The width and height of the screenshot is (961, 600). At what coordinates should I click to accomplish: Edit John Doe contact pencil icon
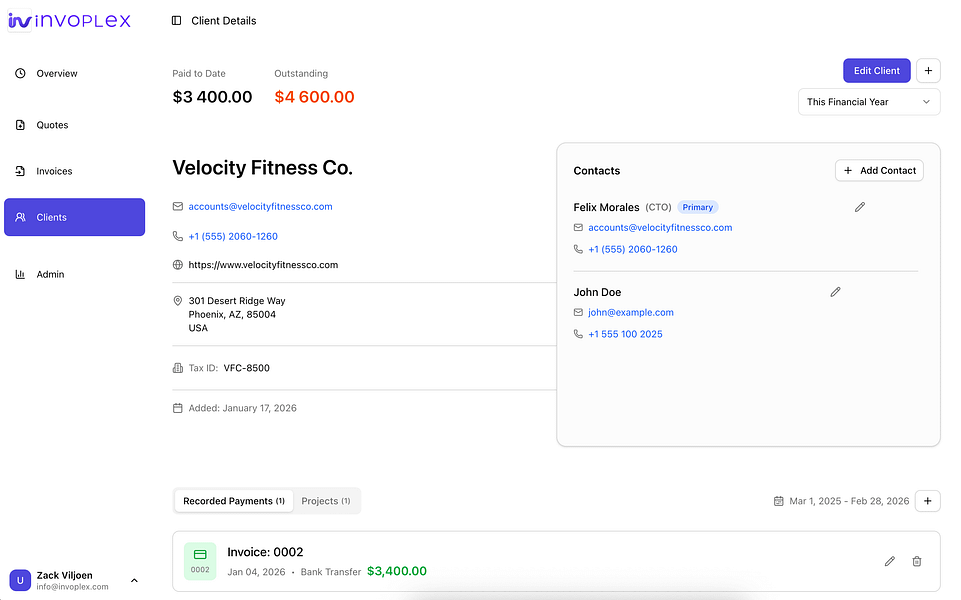[x=836, y=292]
